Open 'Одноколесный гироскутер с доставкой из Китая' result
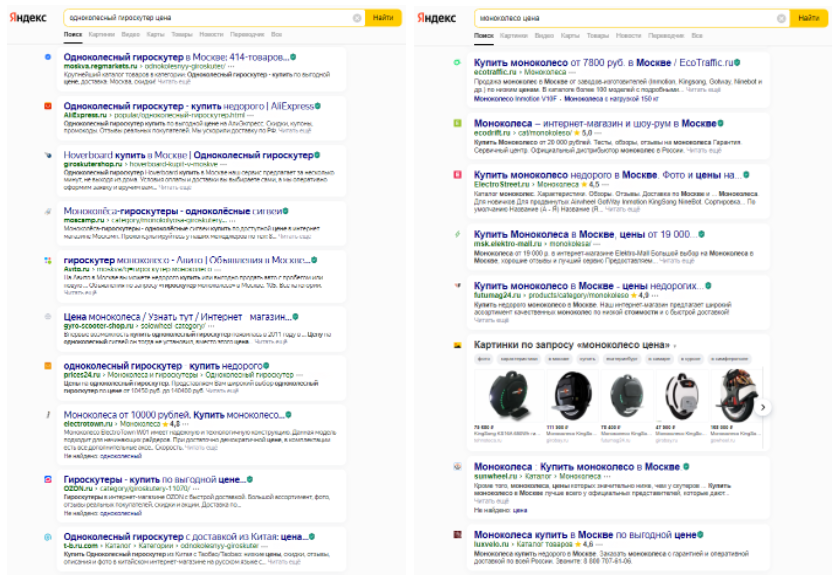The image size is (838, 579). click(185, 537)
